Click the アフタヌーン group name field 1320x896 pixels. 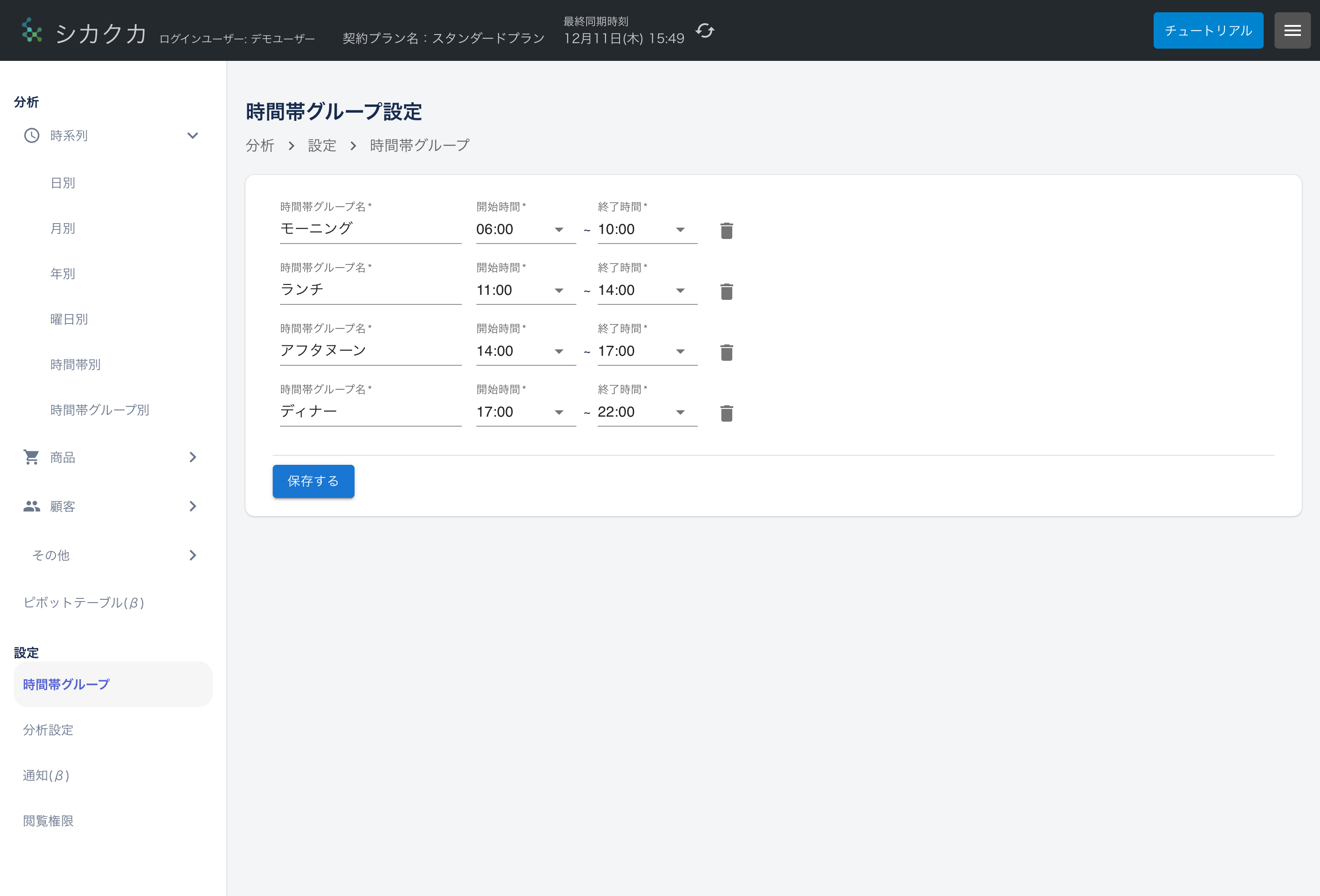tap(370, 351)
